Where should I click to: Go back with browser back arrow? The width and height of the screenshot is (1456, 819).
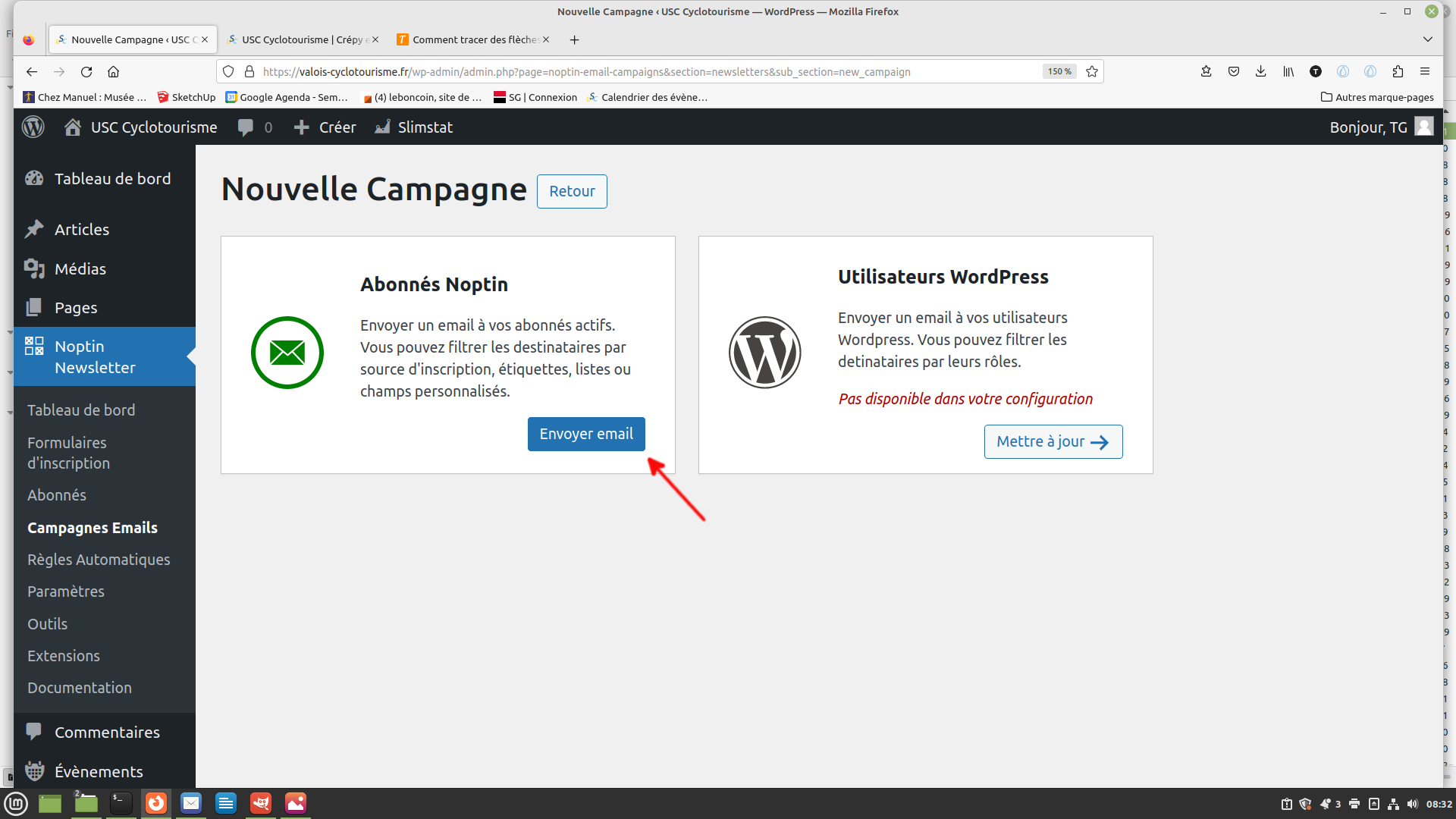click(32, 71)
